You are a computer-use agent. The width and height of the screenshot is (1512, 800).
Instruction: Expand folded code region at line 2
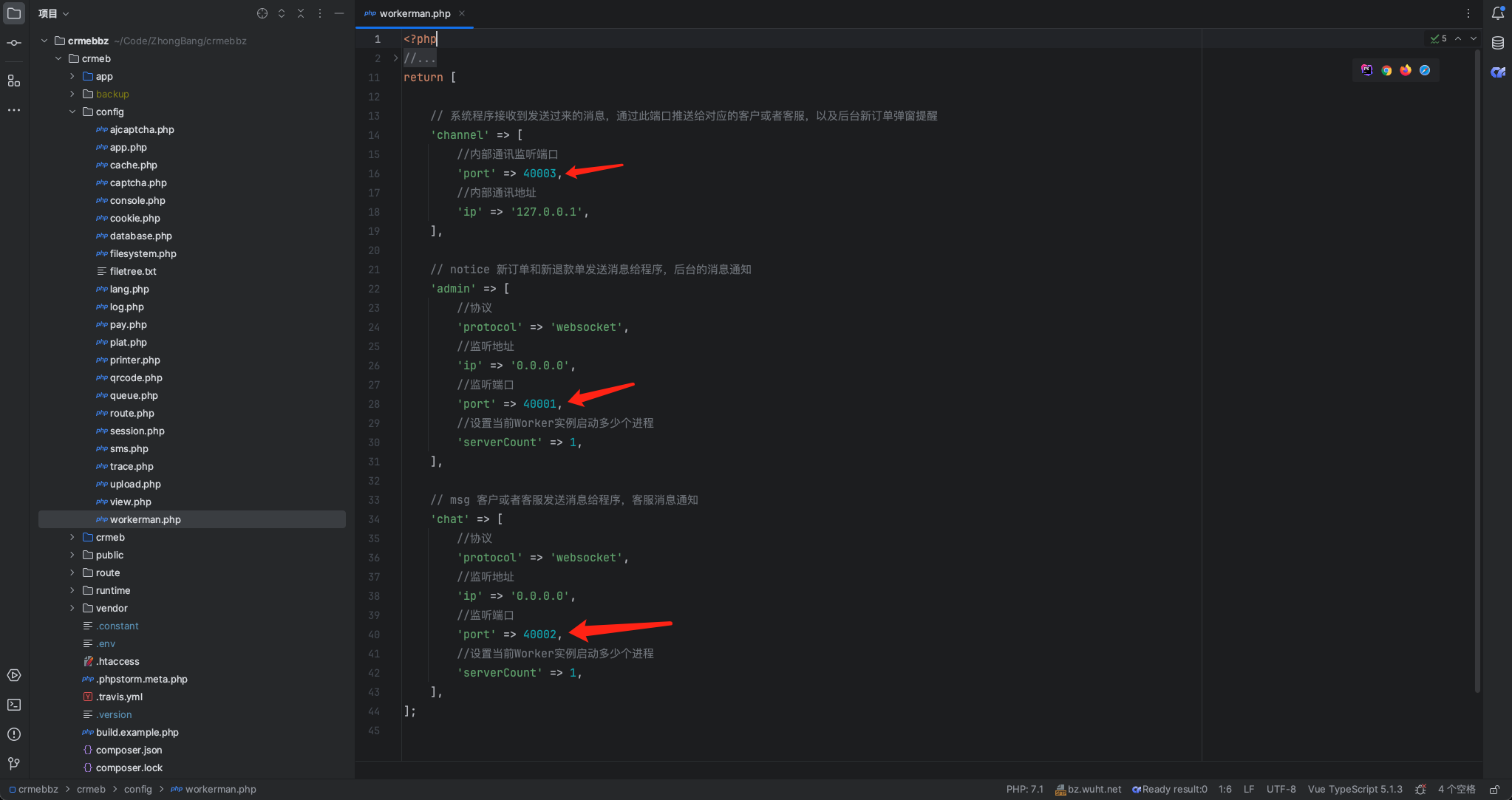pos(395,58)
